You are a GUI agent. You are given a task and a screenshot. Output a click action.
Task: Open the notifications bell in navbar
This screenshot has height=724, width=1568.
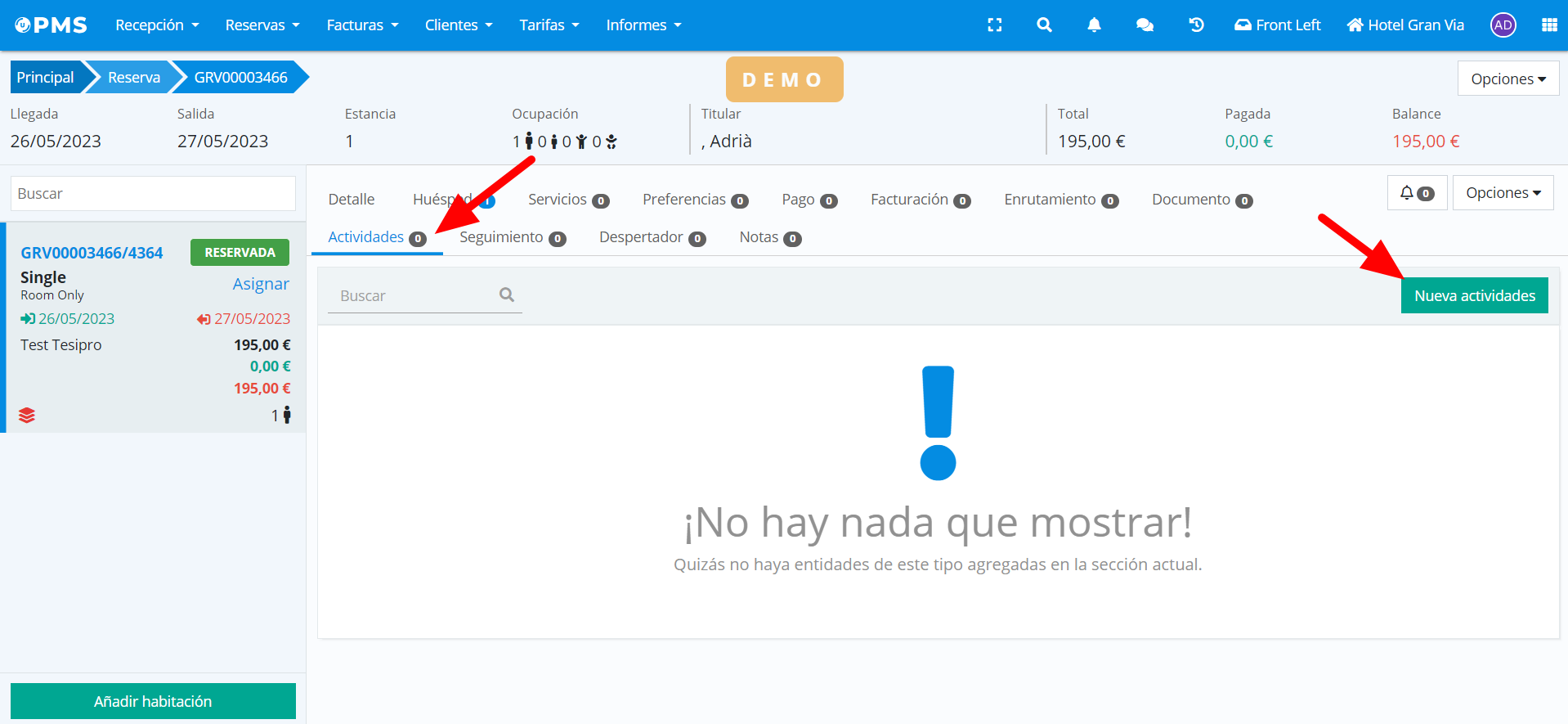click(x=1094, y=25)
